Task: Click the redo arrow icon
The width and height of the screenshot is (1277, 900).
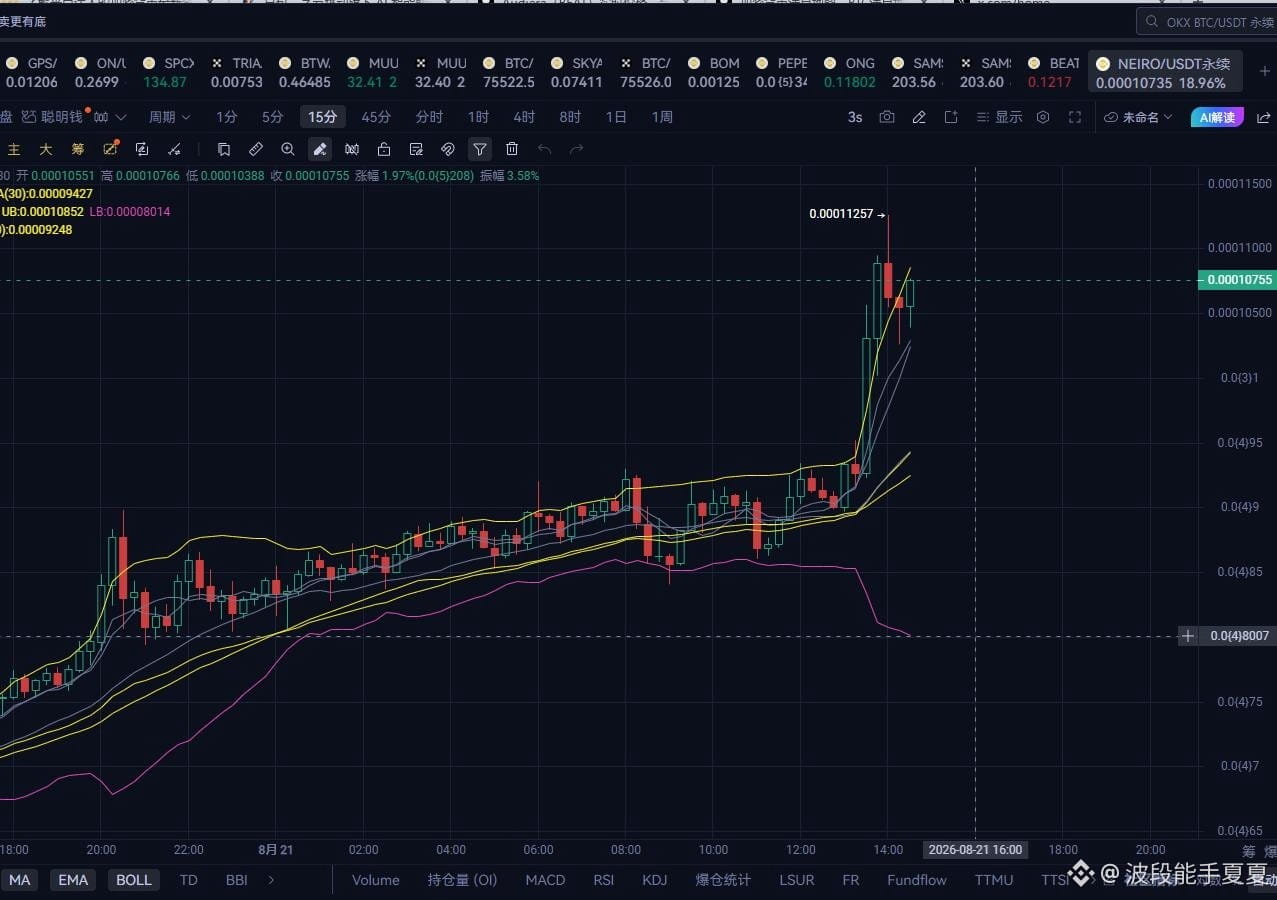Action: click(576, 149)
